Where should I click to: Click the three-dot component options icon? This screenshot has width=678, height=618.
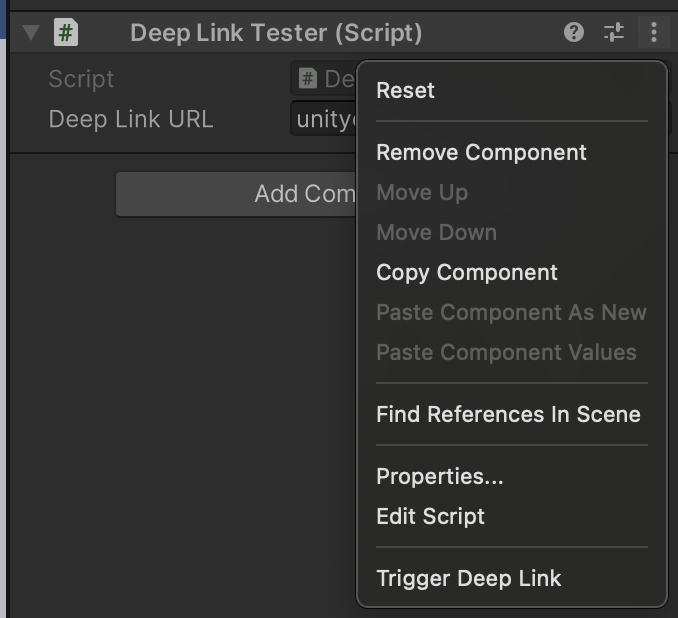click(x=653, y=33)
